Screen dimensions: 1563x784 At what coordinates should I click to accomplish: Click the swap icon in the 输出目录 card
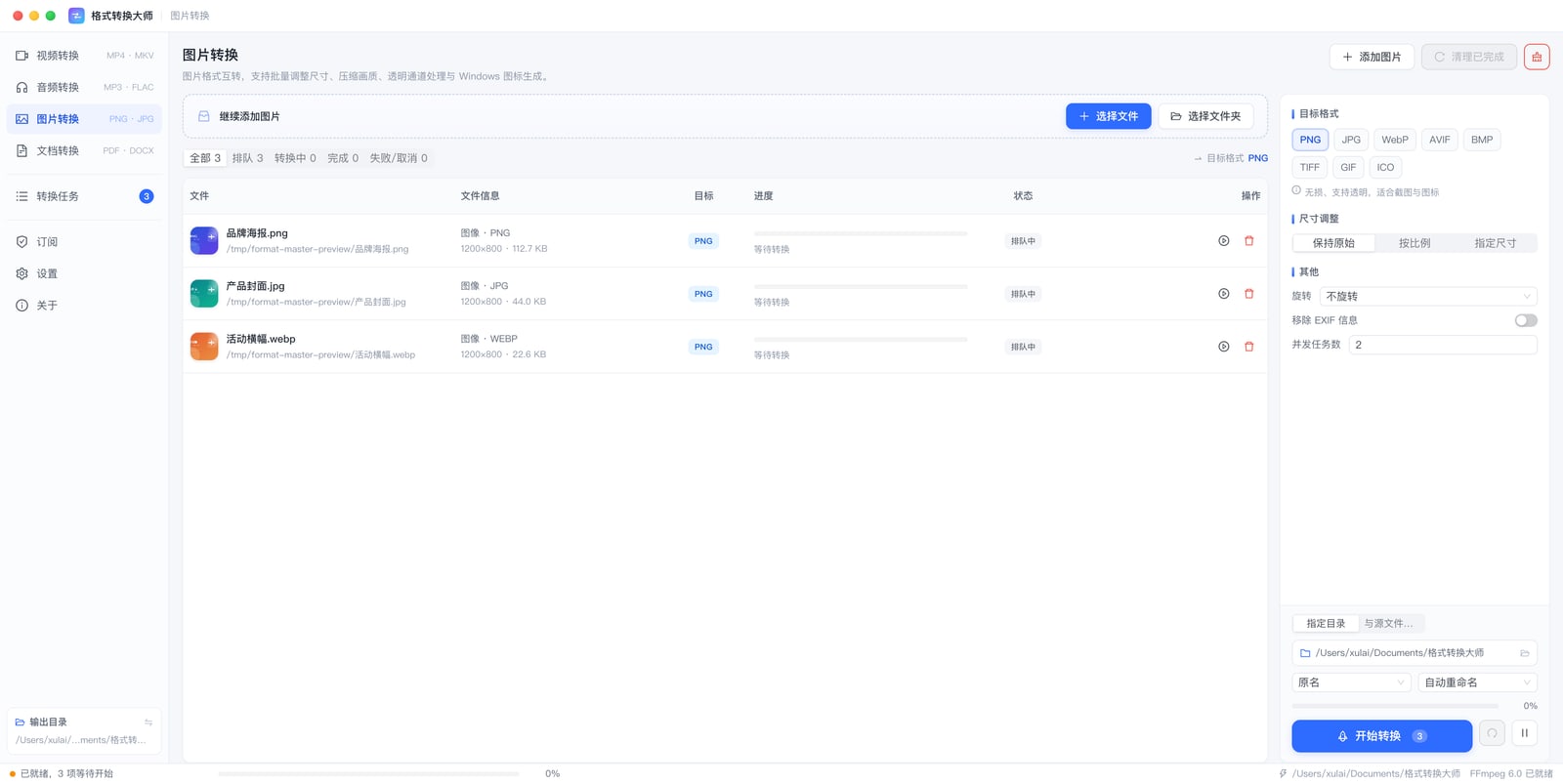pos(148,722)
